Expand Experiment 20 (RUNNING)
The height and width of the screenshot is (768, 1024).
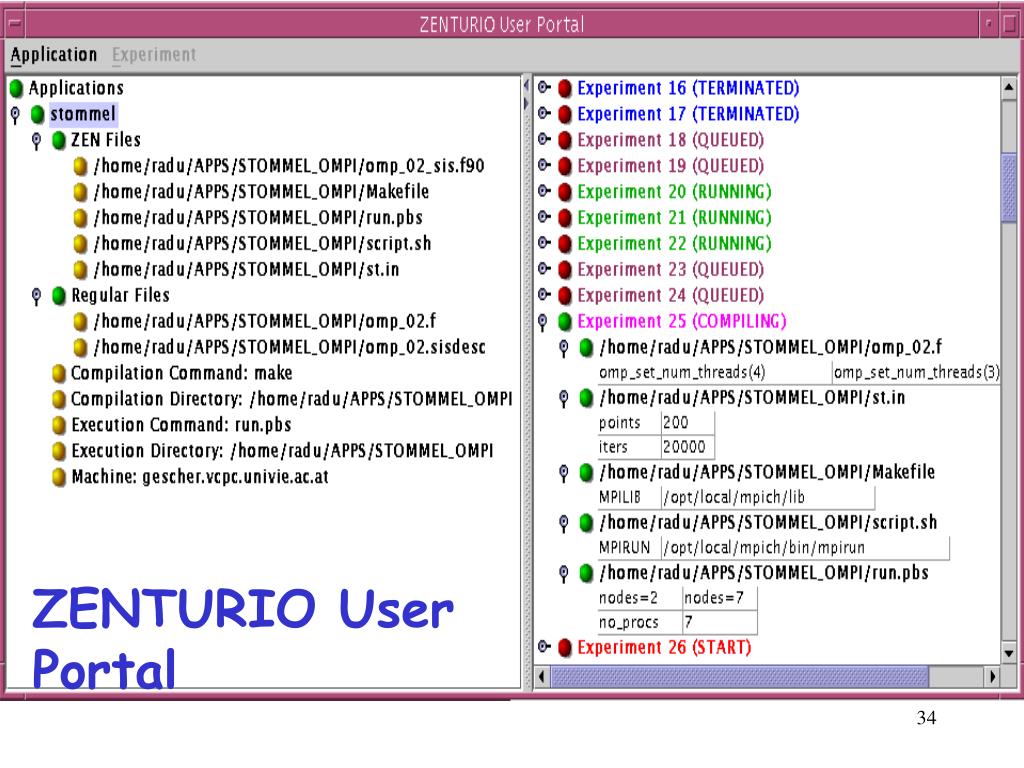pyautogui.click(x=544, y=191)
